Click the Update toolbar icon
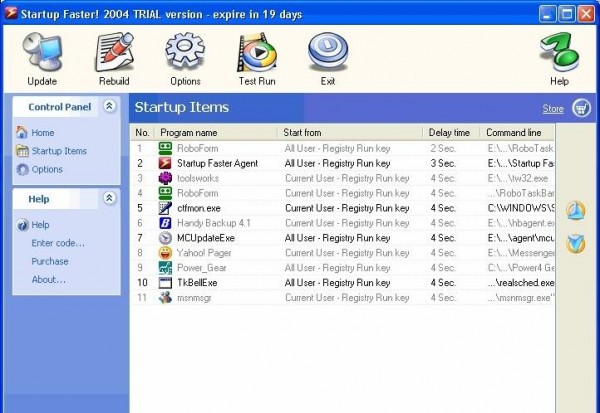The height and width of the screenshot is (413, 600). coord(42,52)
